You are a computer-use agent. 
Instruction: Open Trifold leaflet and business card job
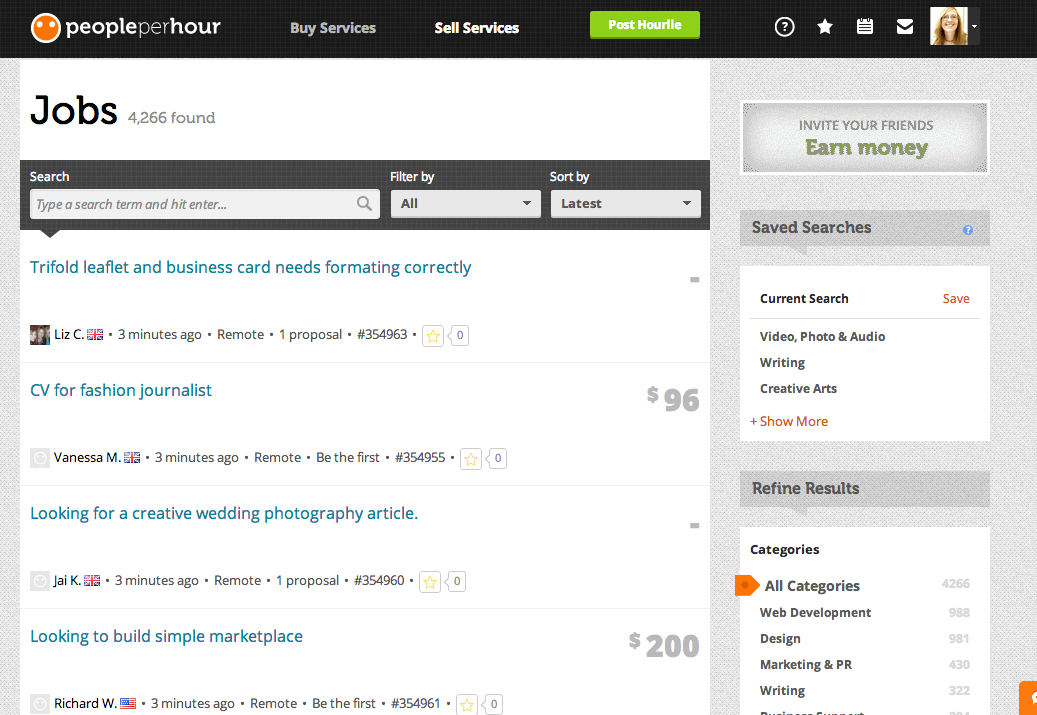tap(251, 267)
